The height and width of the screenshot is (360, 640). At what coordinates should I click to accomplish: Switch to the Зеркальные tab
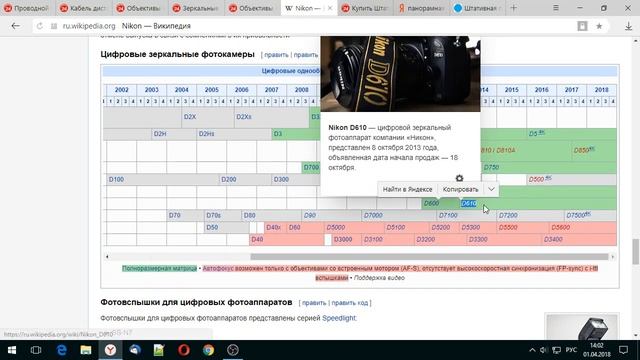[x=196, y=8]
